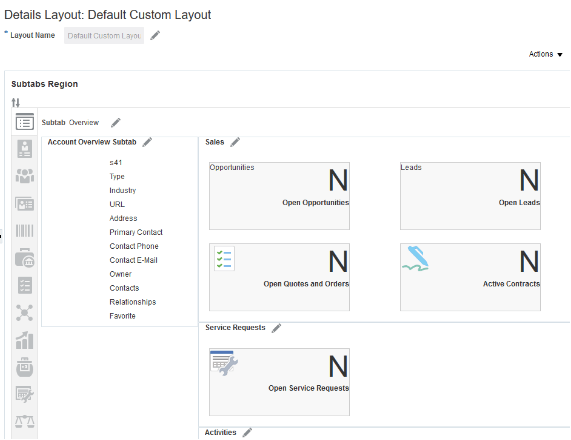Click the pencil icon next to Activities

[x=247, y=432]
